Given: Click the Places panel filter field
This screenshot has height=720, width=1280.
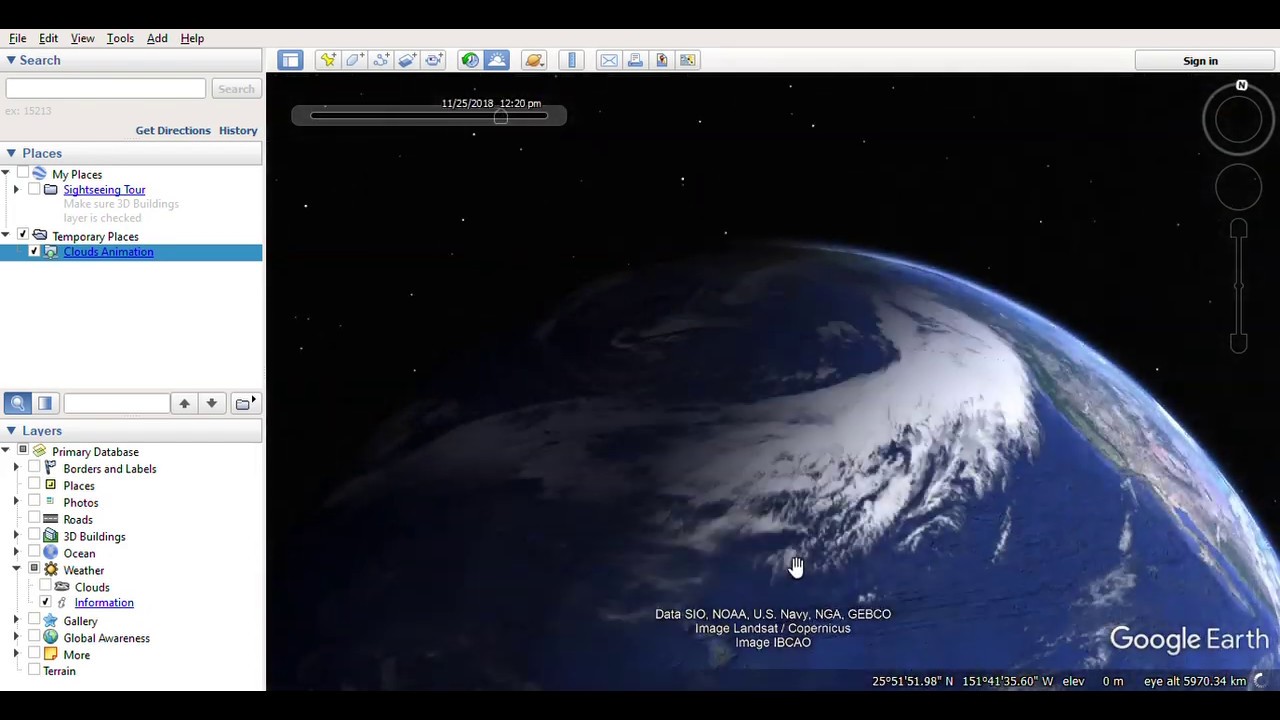Looking at the screenshot, I should click(x=116, y=403).
